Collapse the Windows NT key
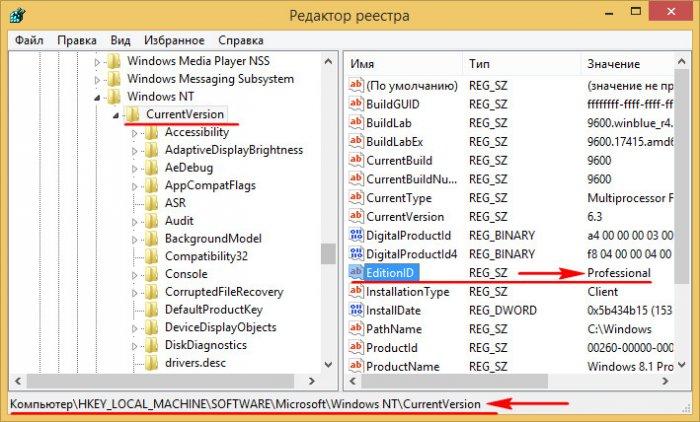Image resolution: width=700 pixels, height=422 pixels. coord(97,98)
